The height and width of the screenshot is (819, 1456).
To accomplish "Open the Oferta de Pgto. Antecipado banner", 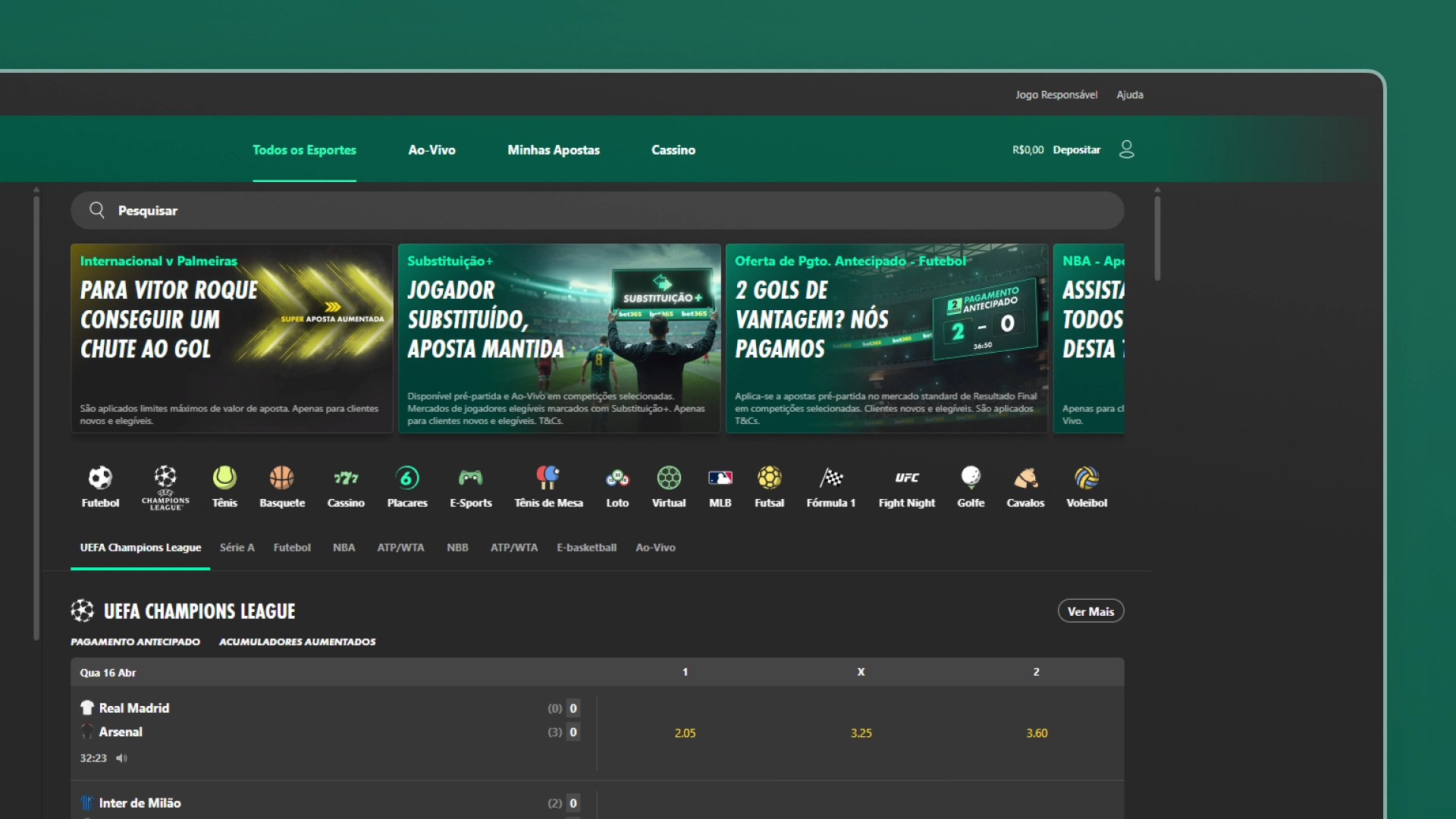I will (887, 338).
